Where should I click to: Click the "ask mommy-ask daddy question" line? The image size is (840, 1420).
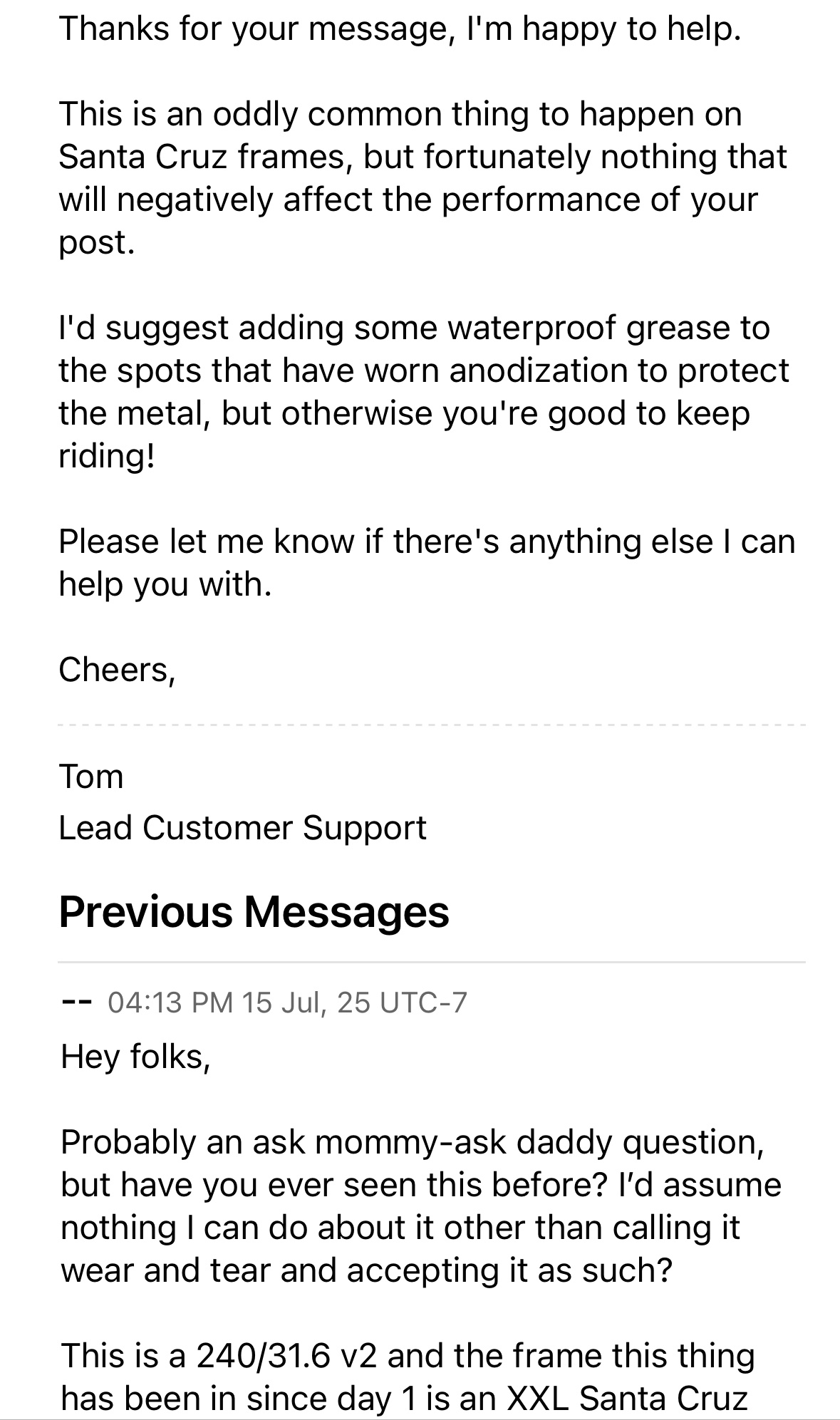coord(412,1141)
